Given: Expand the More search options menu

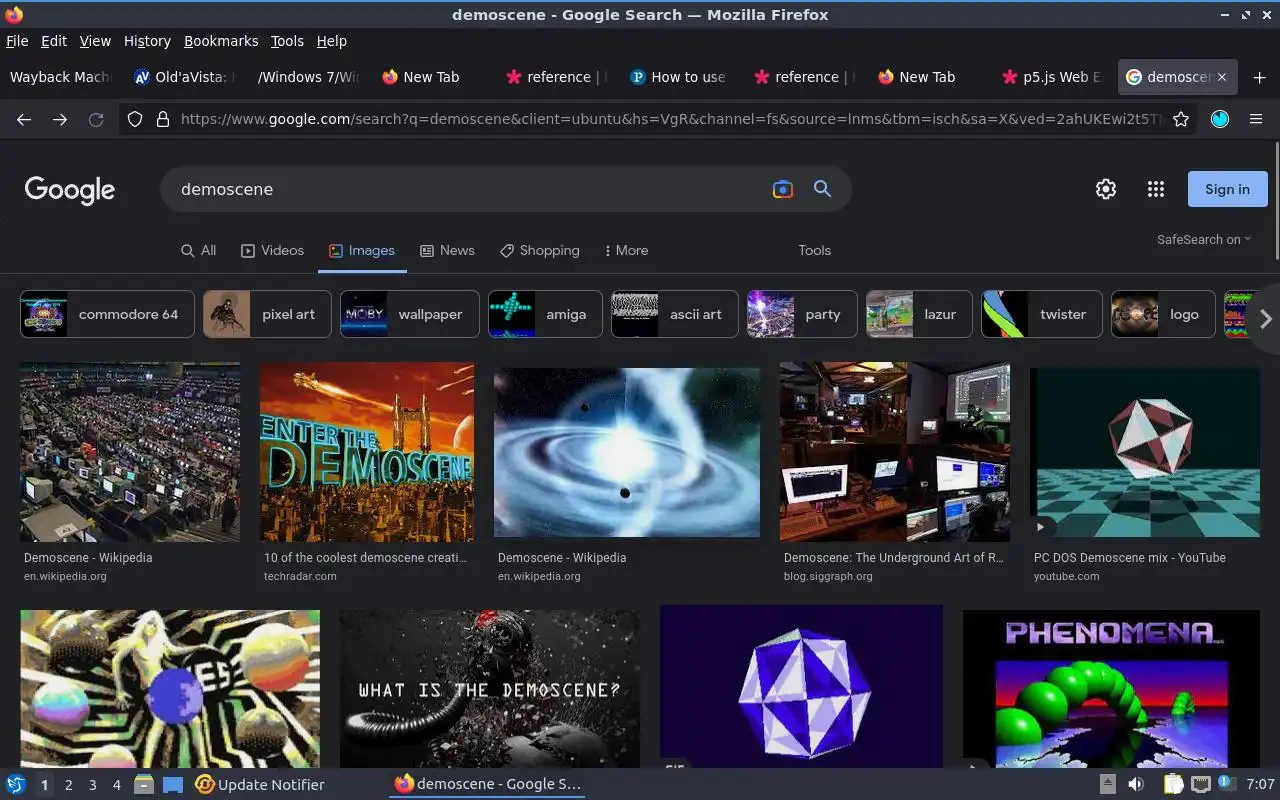Looking at the screenshot, I should [x=627, y=250].
